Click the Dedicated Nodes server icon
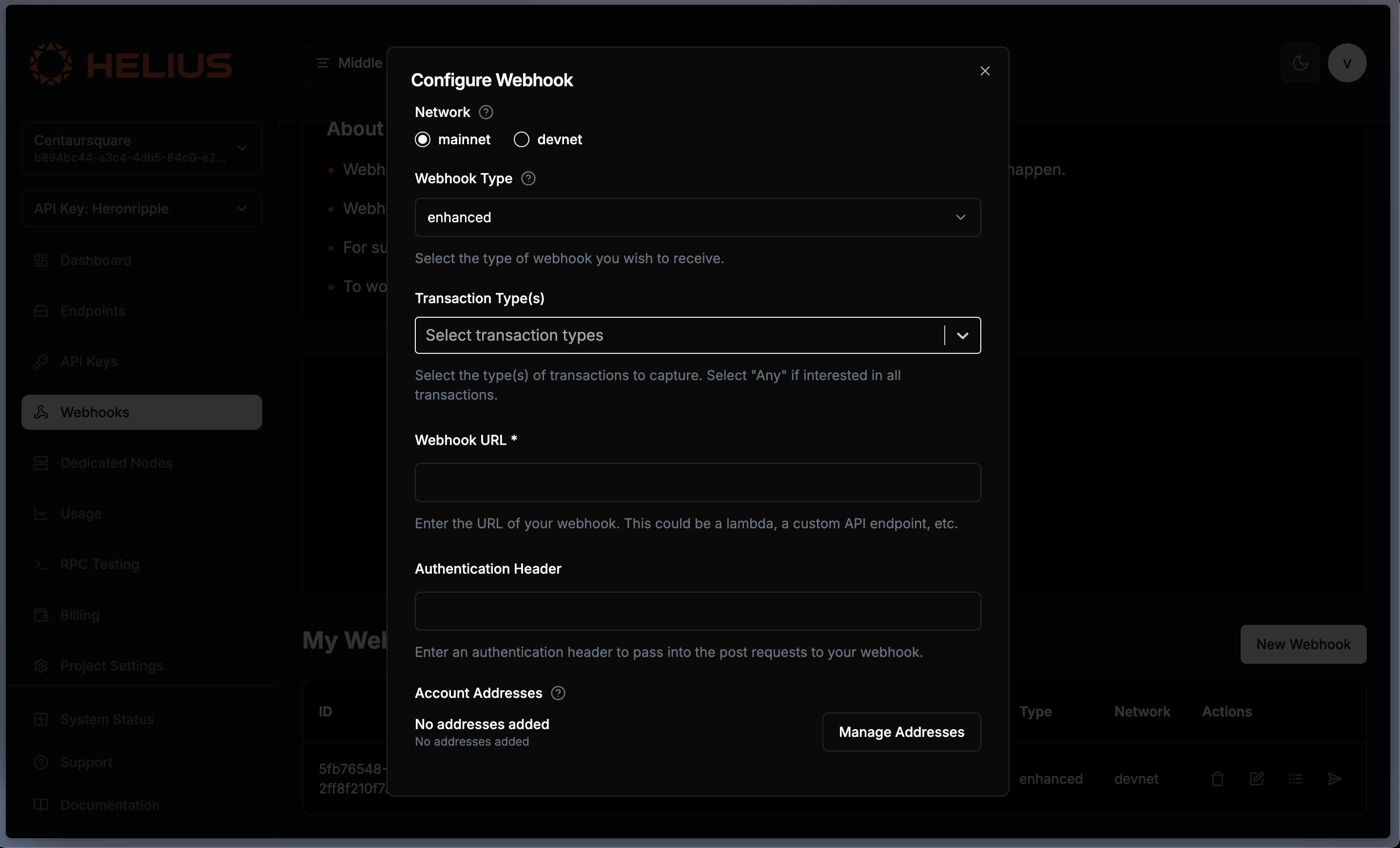Viewport: 1400px width, 848px height. point(41,463)
